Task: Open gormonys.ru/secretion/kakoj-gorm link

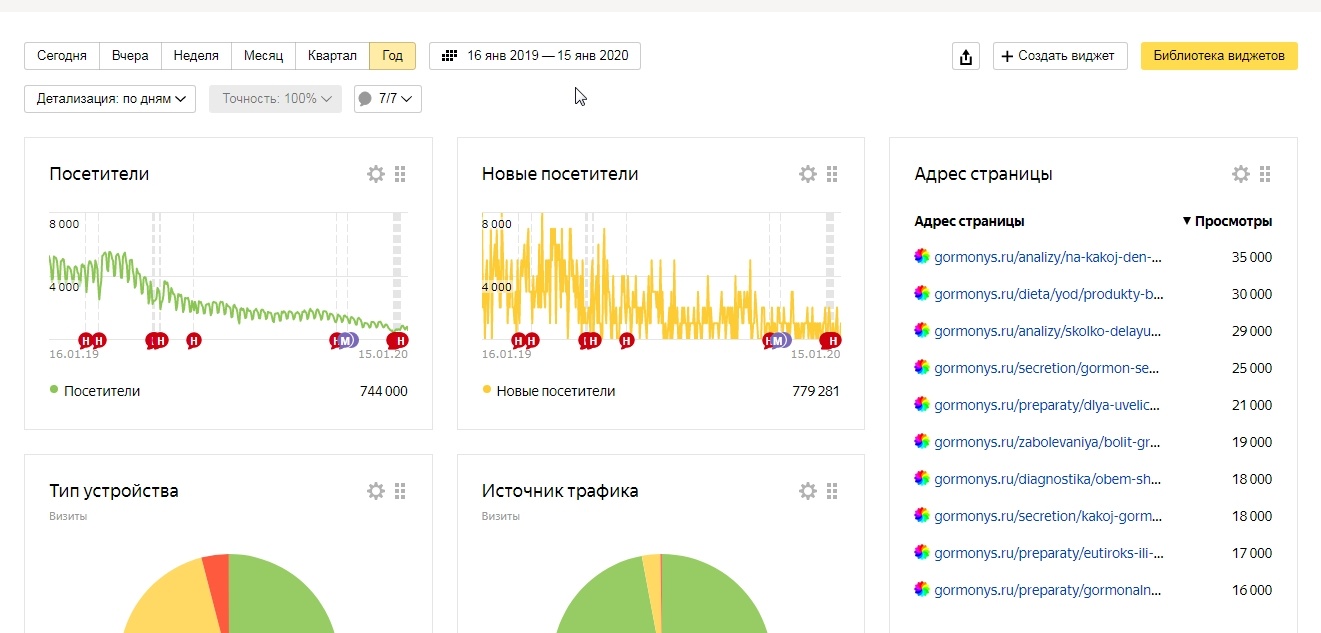Action: point(1049,516)
